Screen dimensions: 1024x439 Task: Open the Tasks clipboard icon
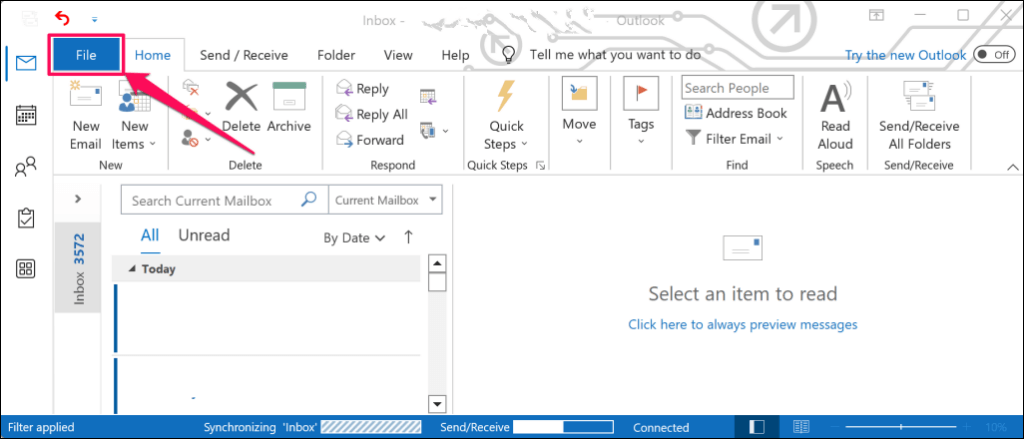point(27,218)
